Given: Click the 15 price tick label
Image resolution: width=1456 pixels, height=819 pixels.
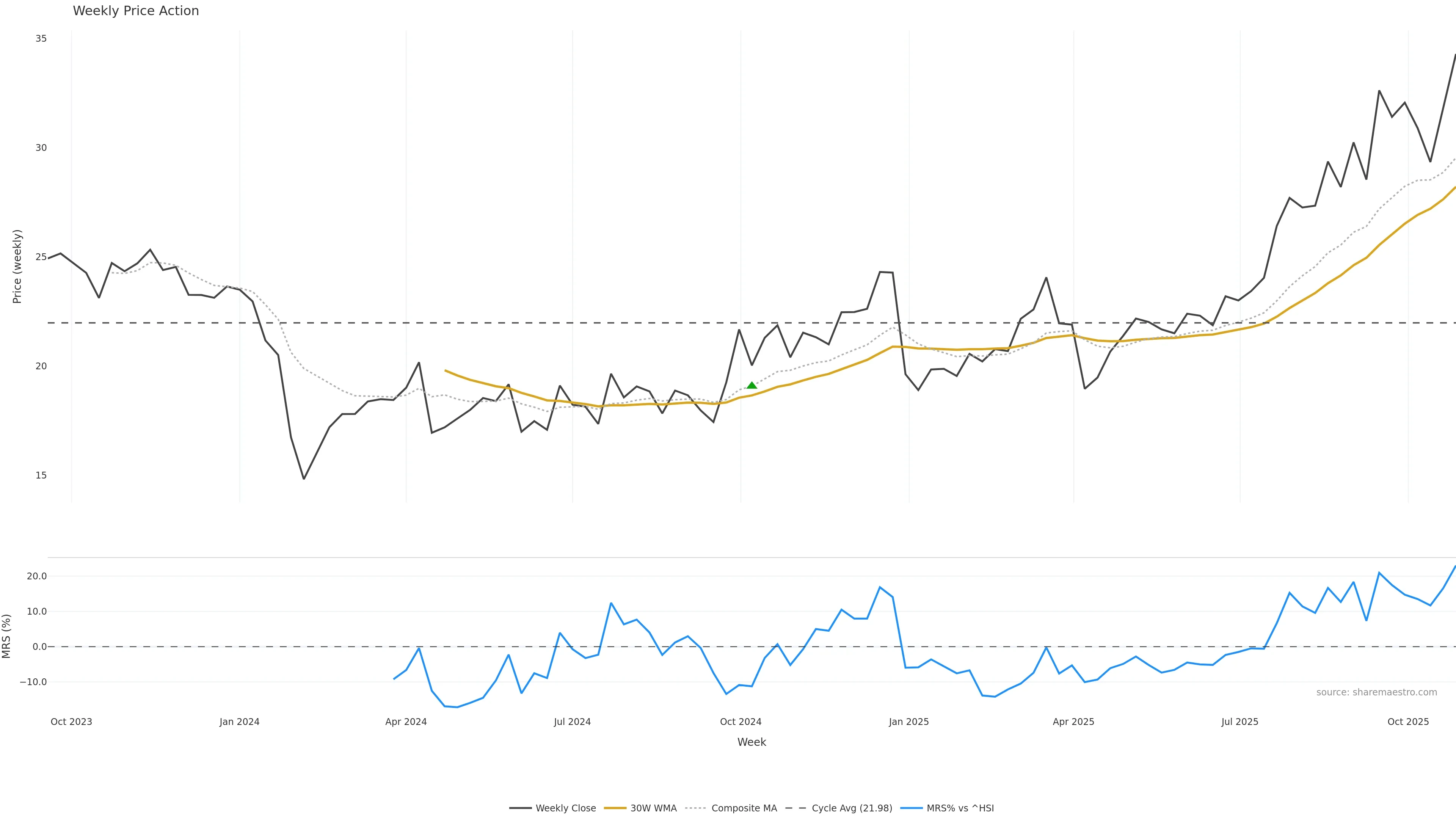Looking at the screenshot, I should coord(41,475).
